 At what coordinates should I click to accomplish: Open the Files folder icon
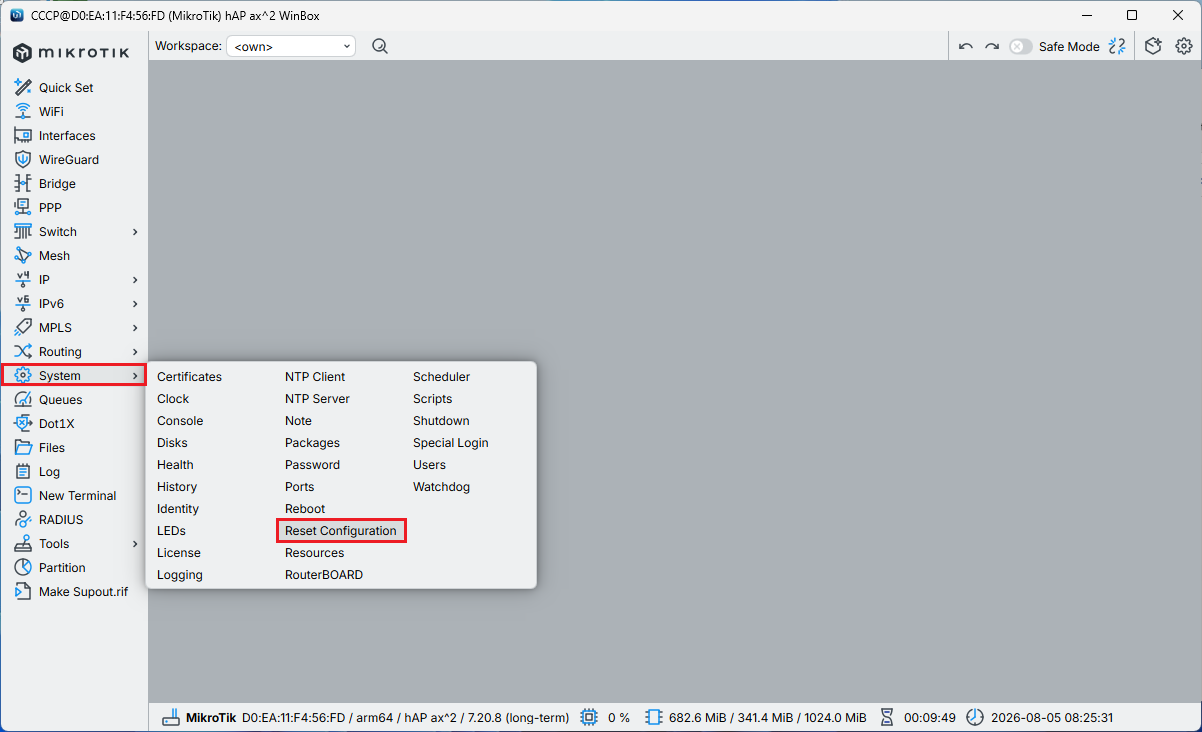click(x=23, y=448)
